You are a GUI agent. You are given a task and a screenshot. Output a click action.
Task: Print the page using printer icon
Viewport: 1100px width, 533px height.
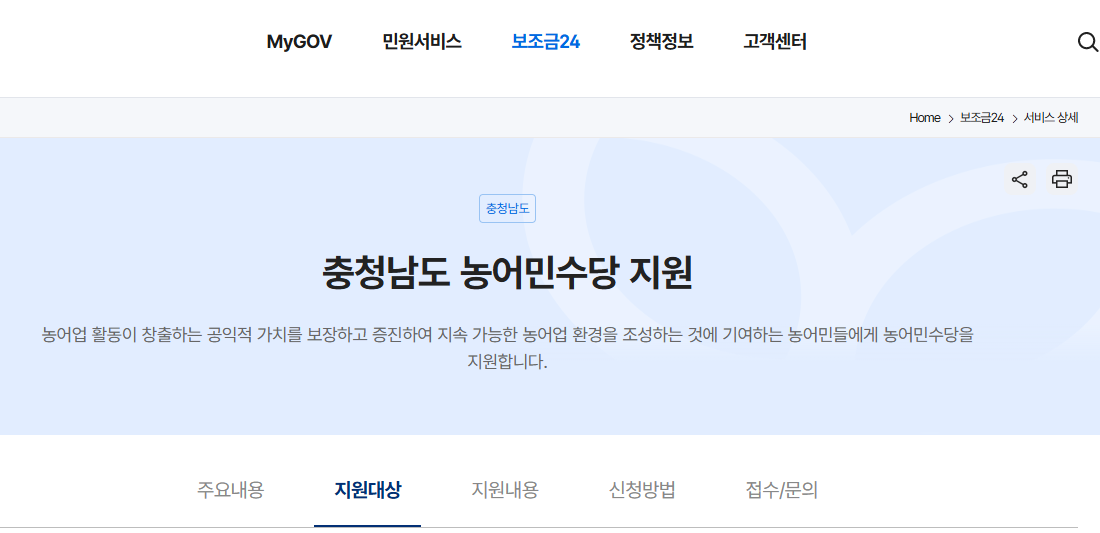point(1061,180)
